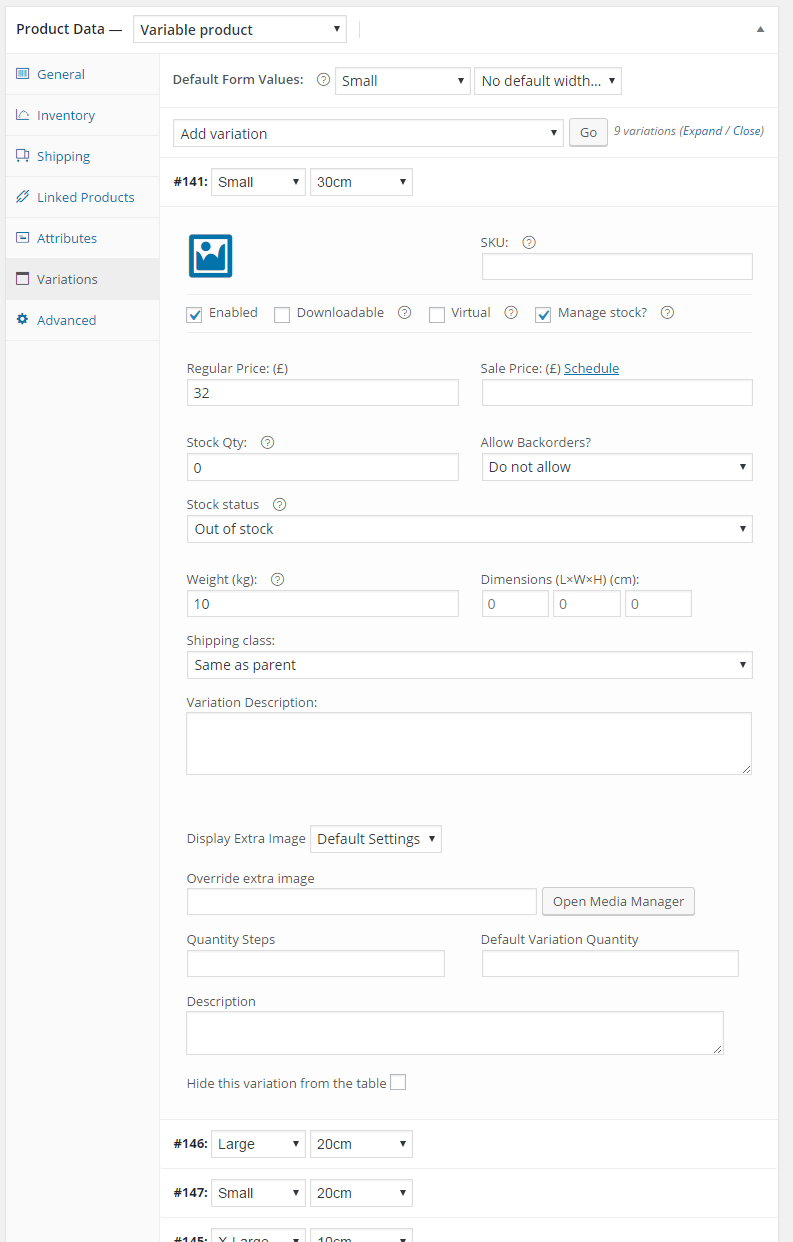Click the Advanced gear icon
The image size is (793, 1242).
[23, 320]
